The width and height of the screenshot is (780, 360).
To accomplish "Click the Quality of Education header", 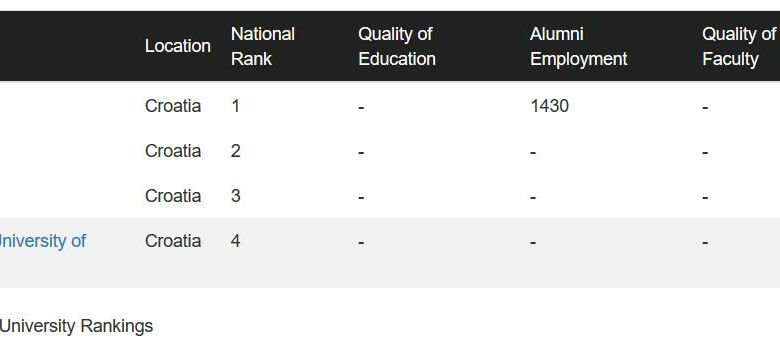I will point(396,46).
